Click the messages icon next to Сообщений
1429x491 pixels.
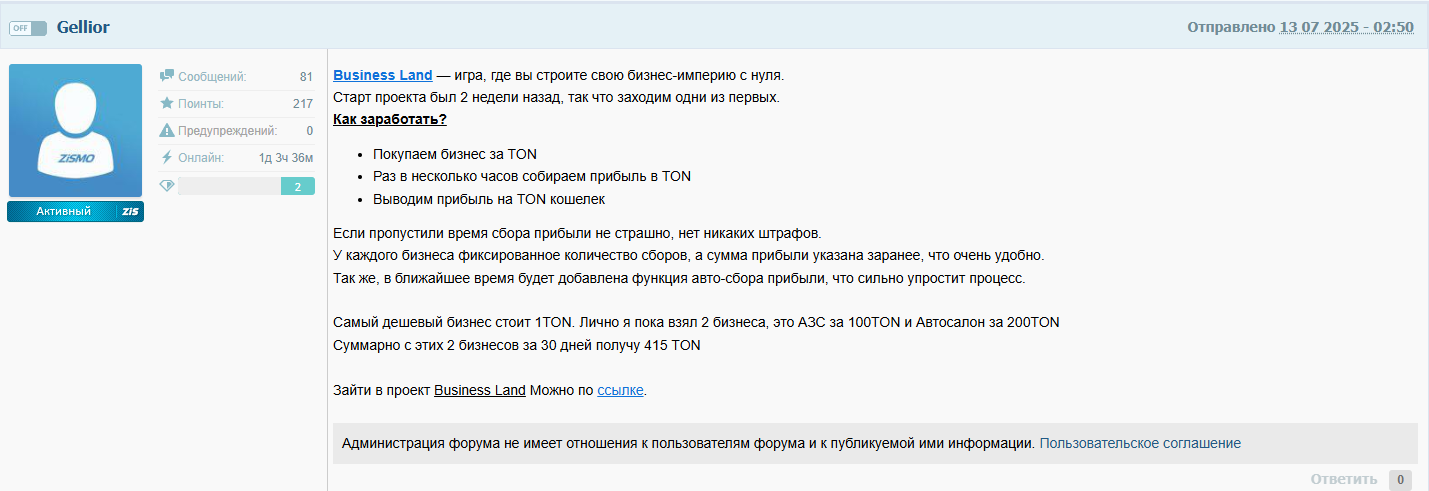pyautogui.click(x=167, y=76)
